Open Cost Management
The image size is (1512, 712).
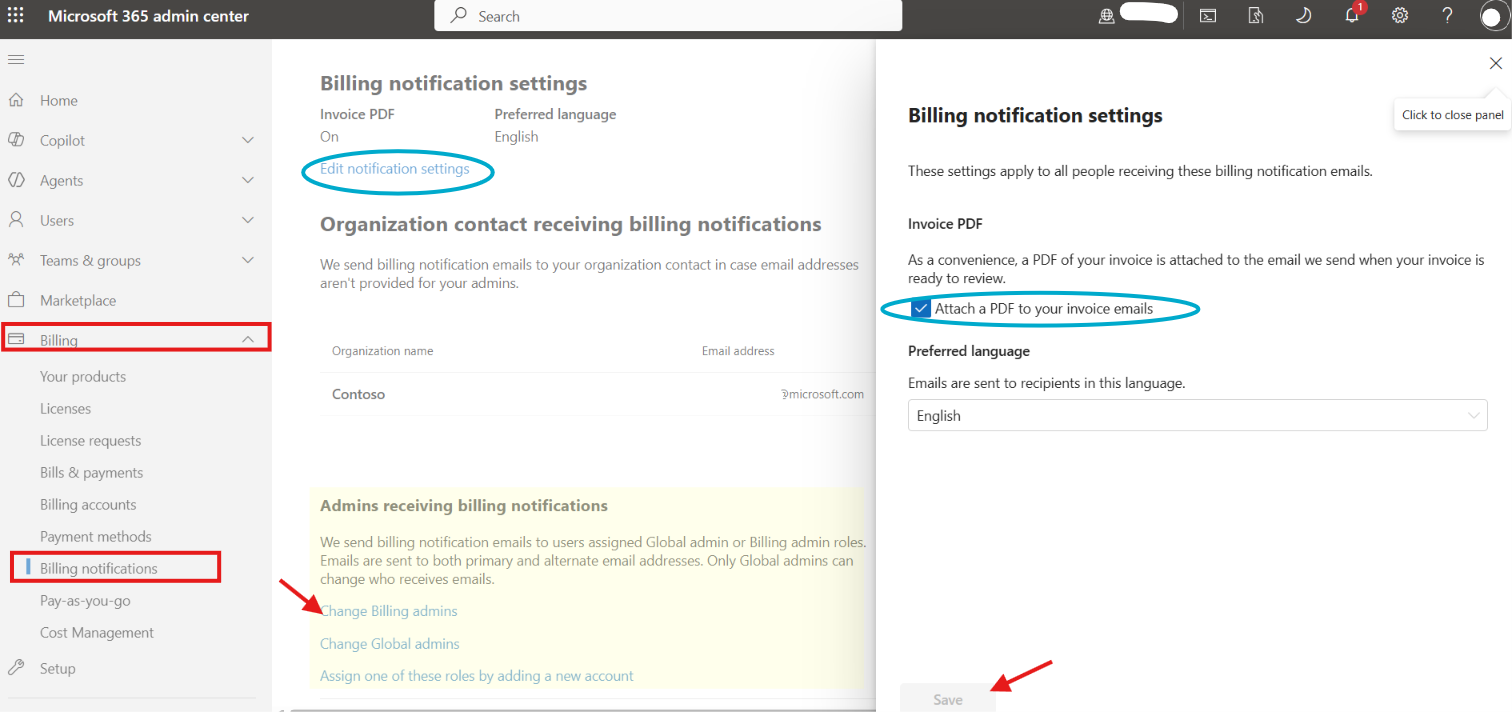click(x=97, y=633)
